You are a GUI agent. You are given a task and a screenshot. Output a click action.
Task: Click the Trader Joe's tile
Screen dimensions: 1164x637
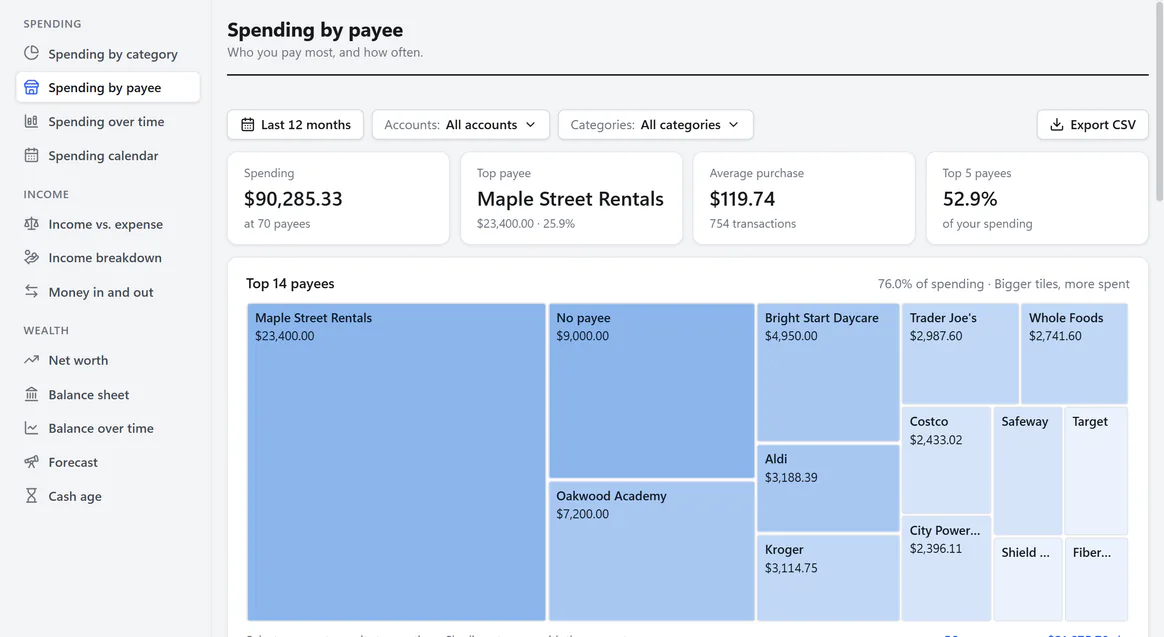coord(960,353)
